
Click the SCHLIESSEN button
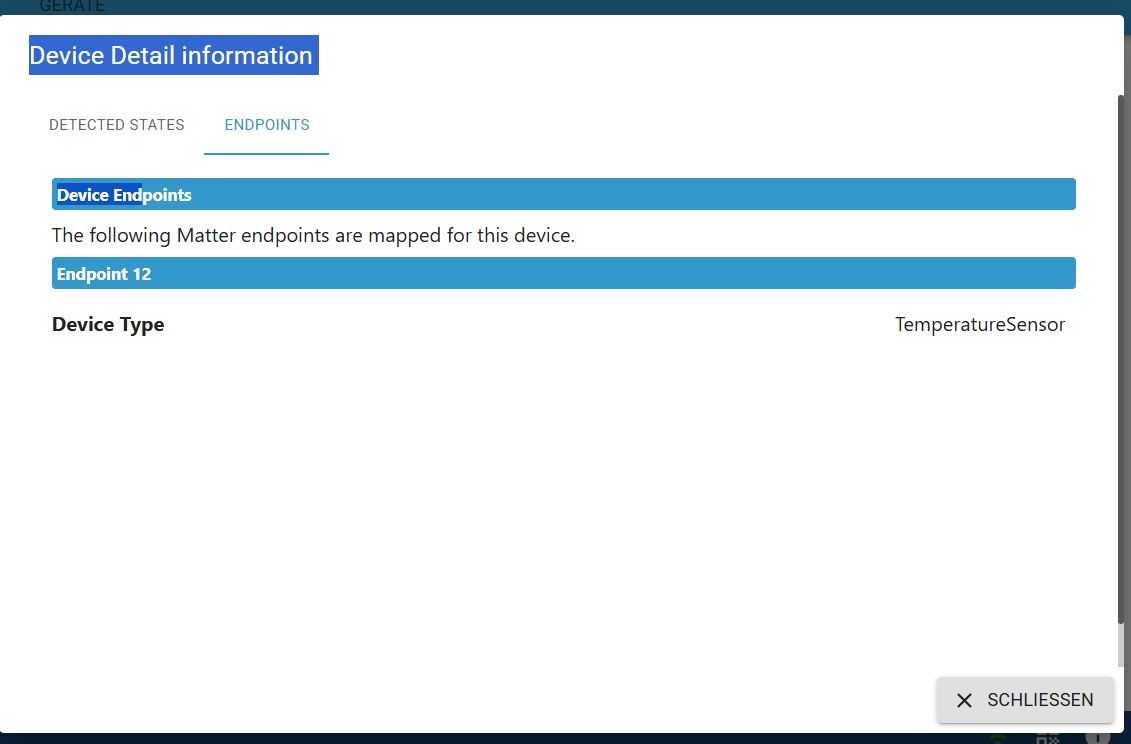click(1025, 700)
